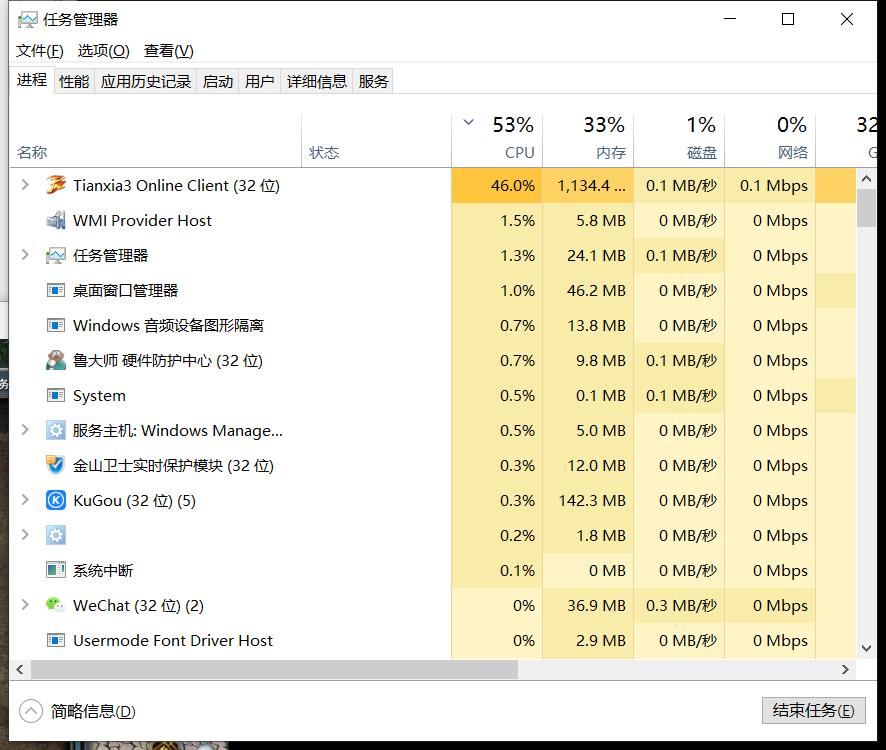Click the WeChat process icon

pos(55,605)
